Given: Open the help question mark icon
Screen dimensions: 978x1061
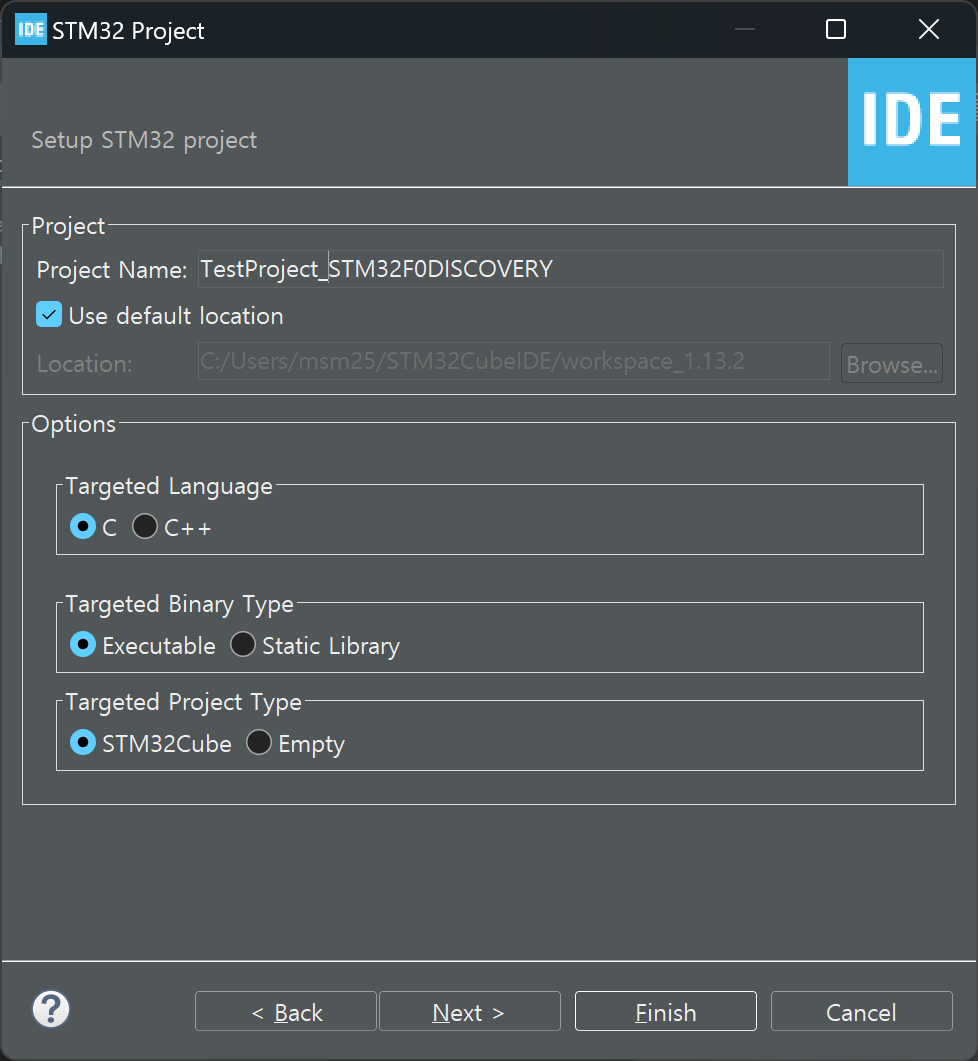Looking at the screenshot, I should (51, 1009).
